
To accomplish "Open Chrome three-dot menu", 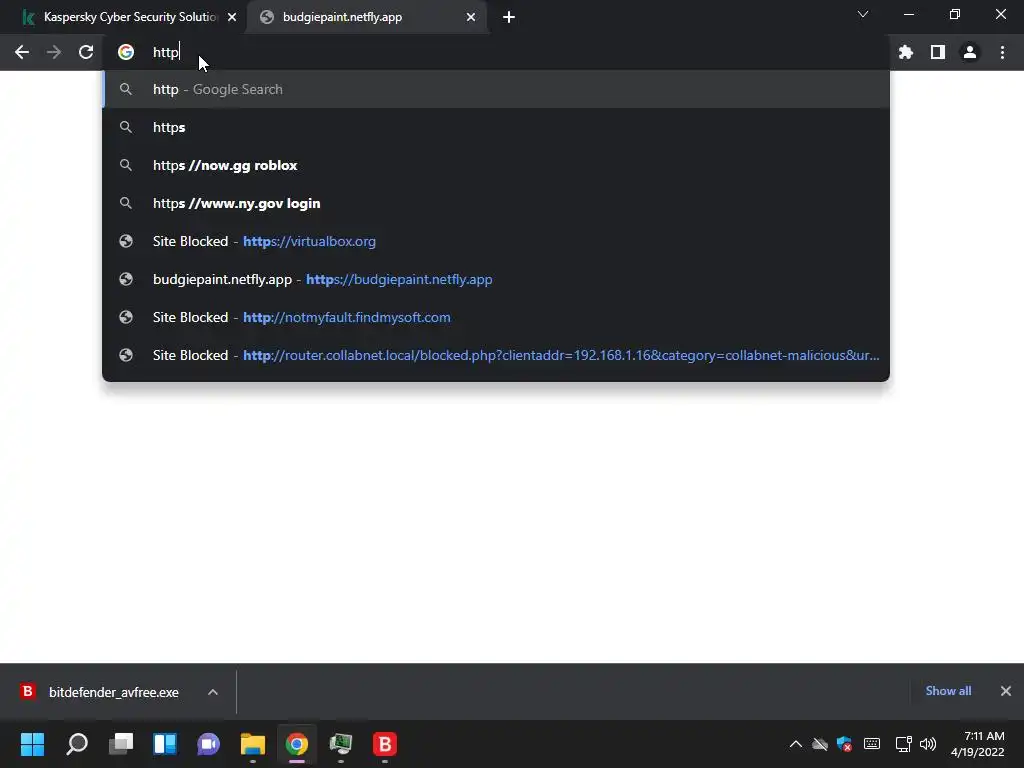I will pos(1002,52).
